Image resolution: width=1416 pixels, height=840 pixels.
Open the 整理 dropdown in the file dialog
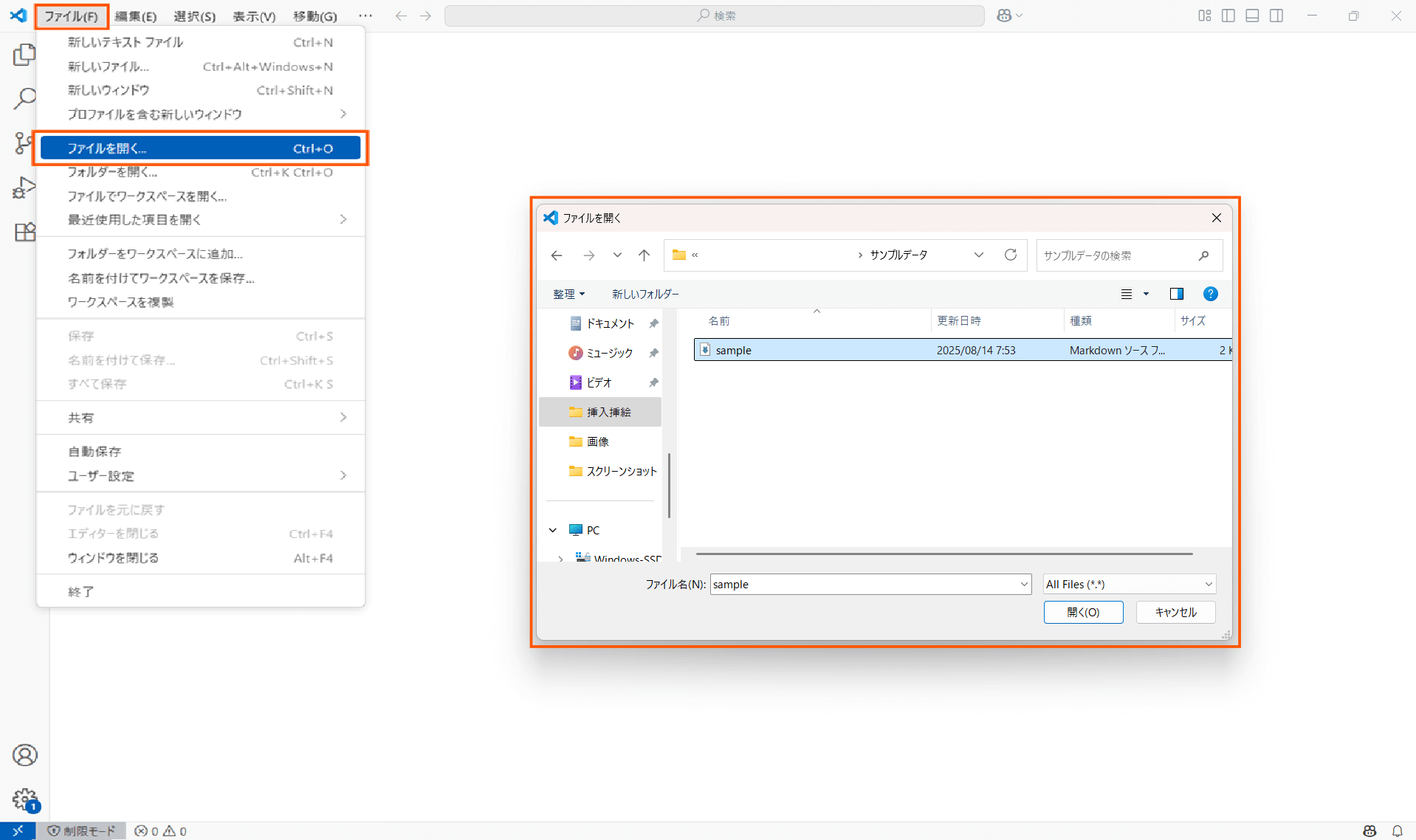pos(568,294)
